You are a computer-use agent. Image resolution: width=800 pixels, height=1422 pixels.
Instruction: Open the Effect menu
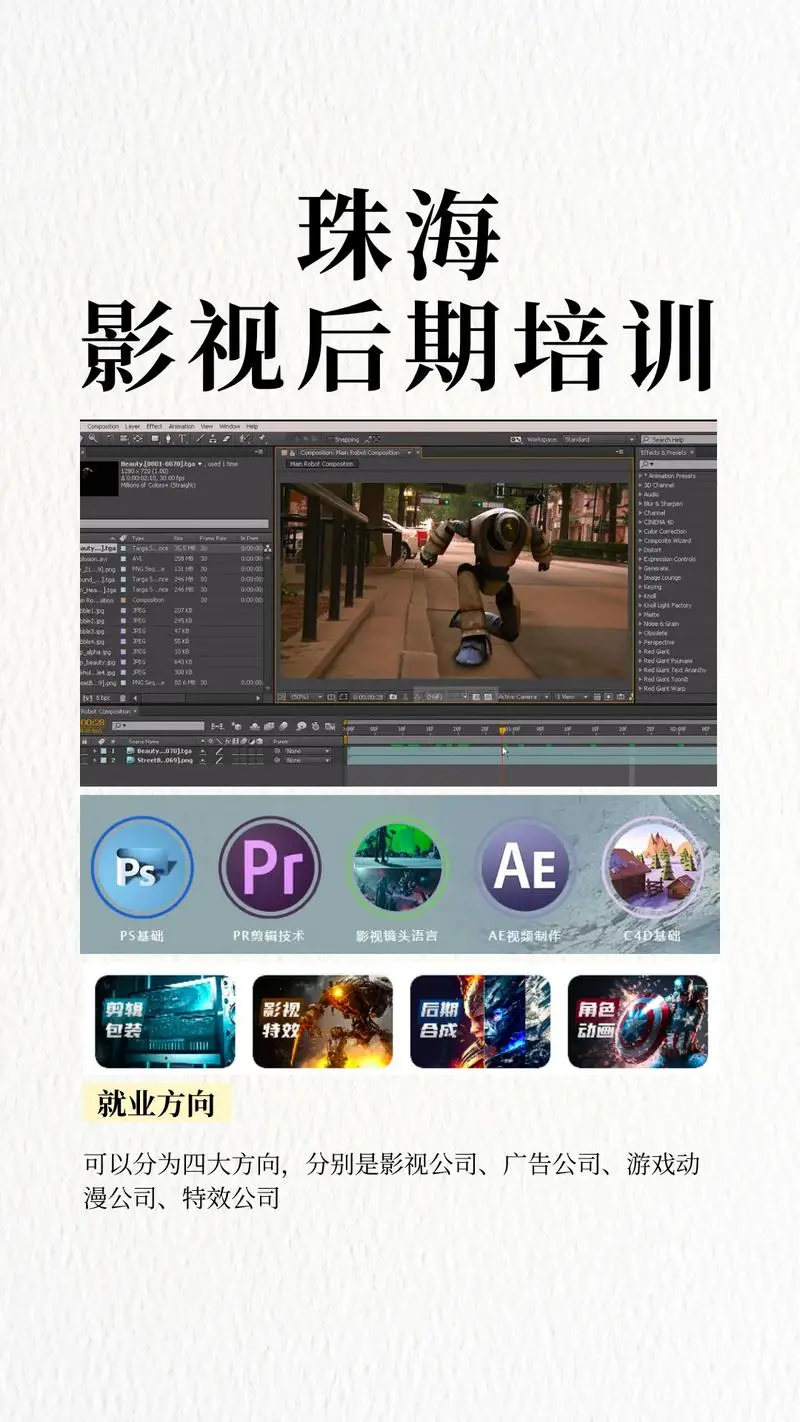click(x=154, y=426)
